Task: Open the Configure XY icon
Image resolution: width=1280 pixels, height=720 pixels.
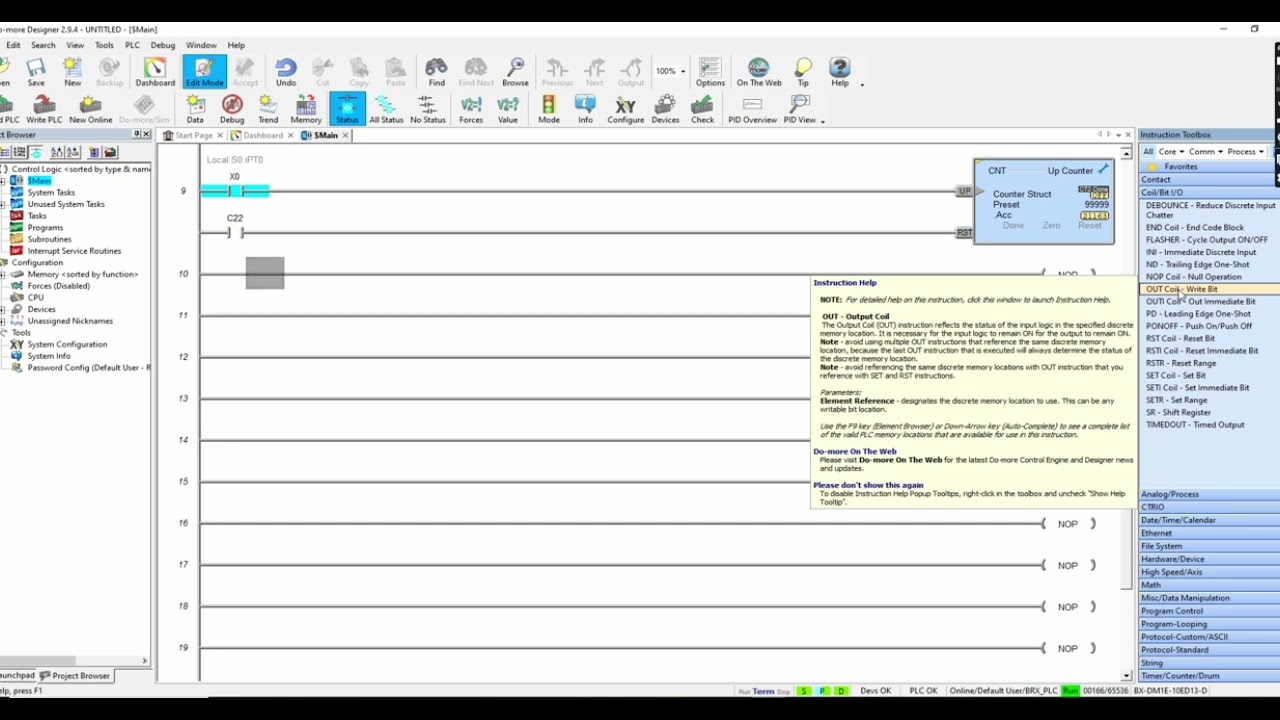Action: pyautogui.click(x=626, y=110)
